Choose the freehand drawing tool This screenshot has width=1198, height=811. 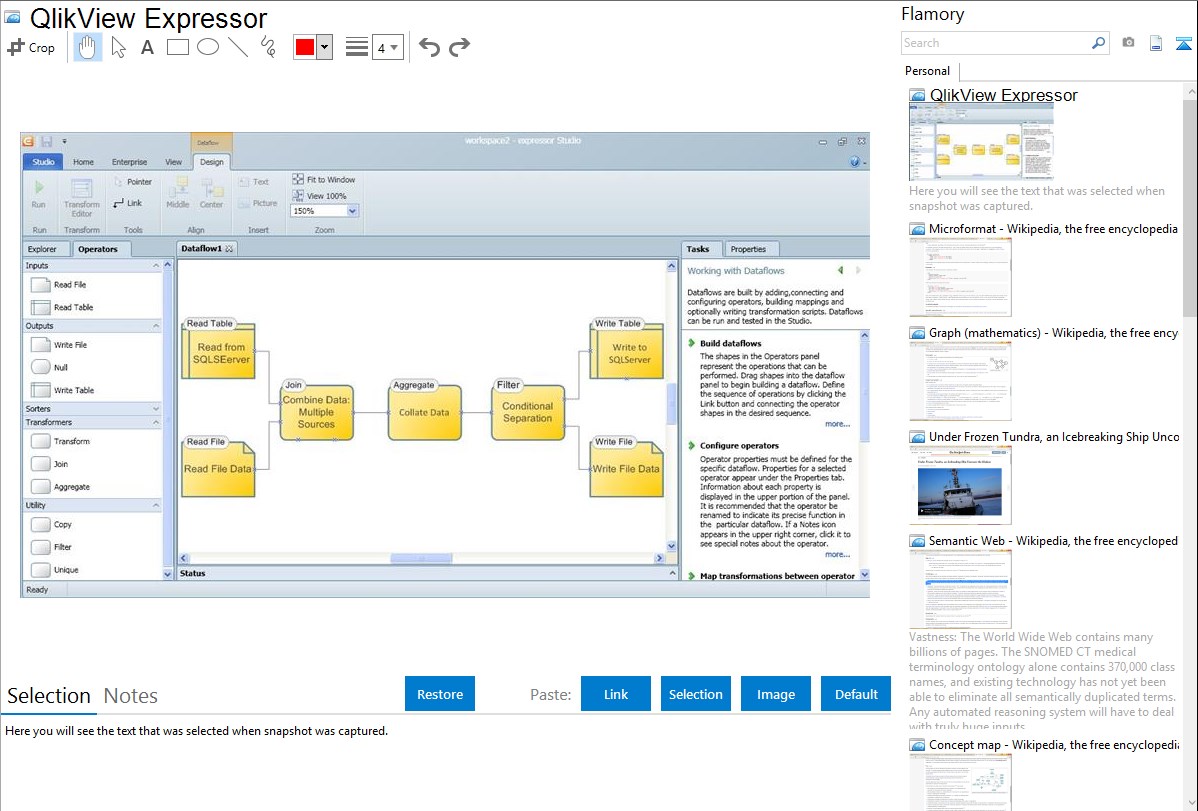pyautogui.click(x=268, y=47)
